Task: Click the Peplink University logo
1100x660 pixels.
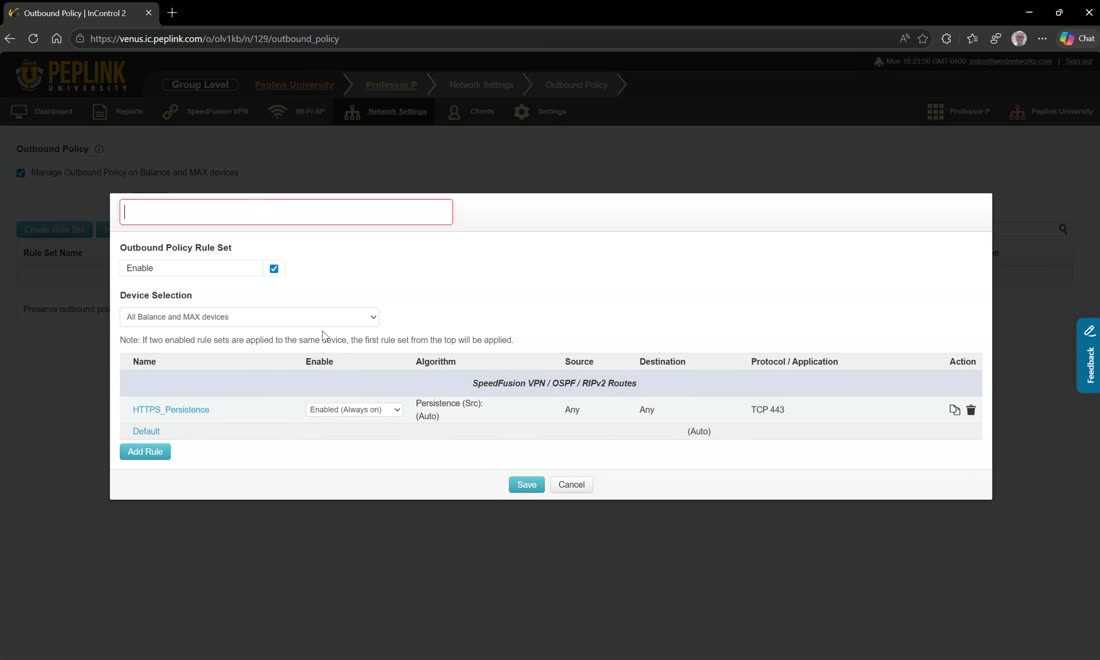Action: (71, 76)
